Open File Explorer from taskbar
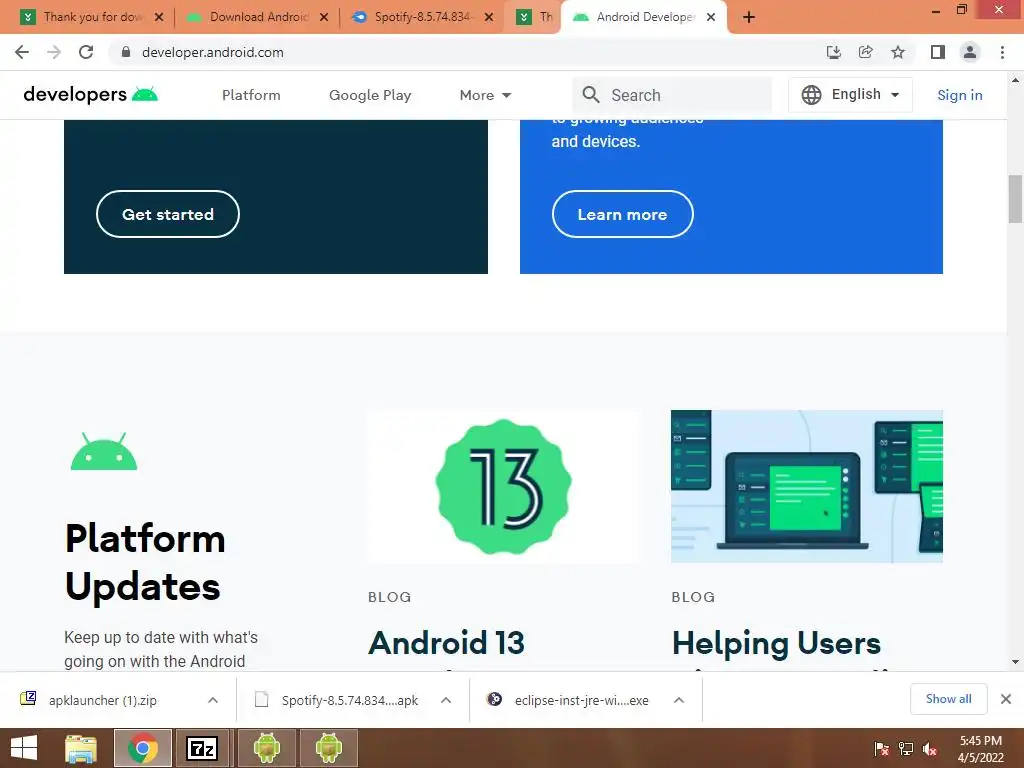Viewport: 1024px width, 768px height. coord(81,748)
